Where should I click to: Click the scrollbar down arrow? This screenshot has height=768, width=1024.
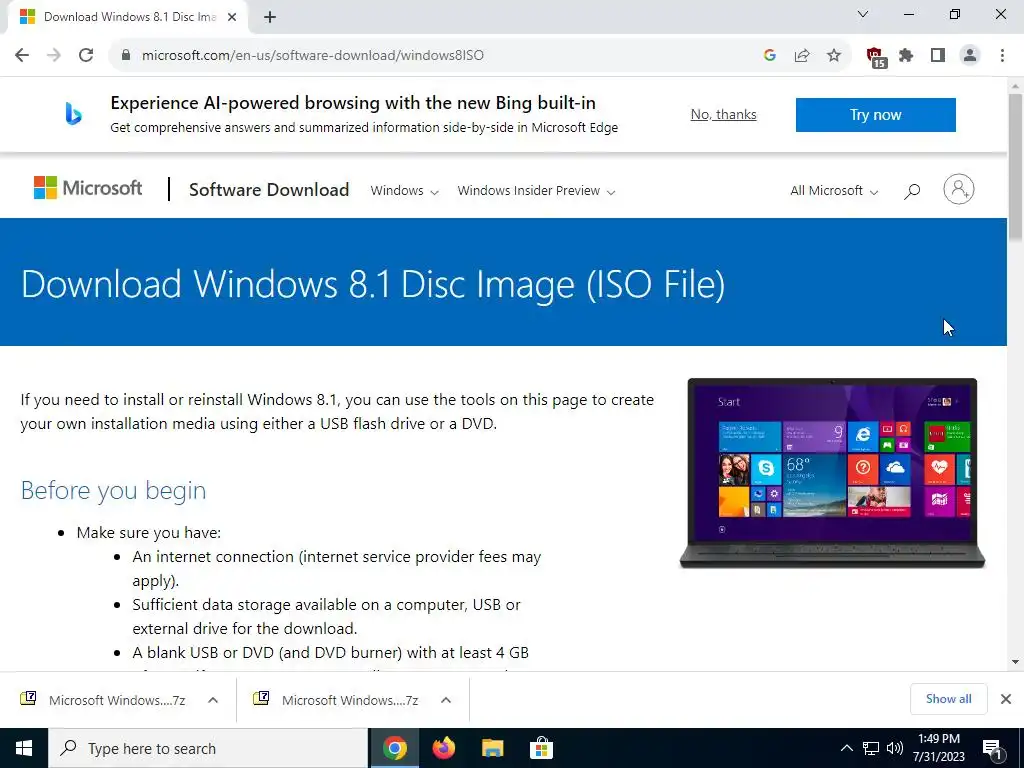1016,662
